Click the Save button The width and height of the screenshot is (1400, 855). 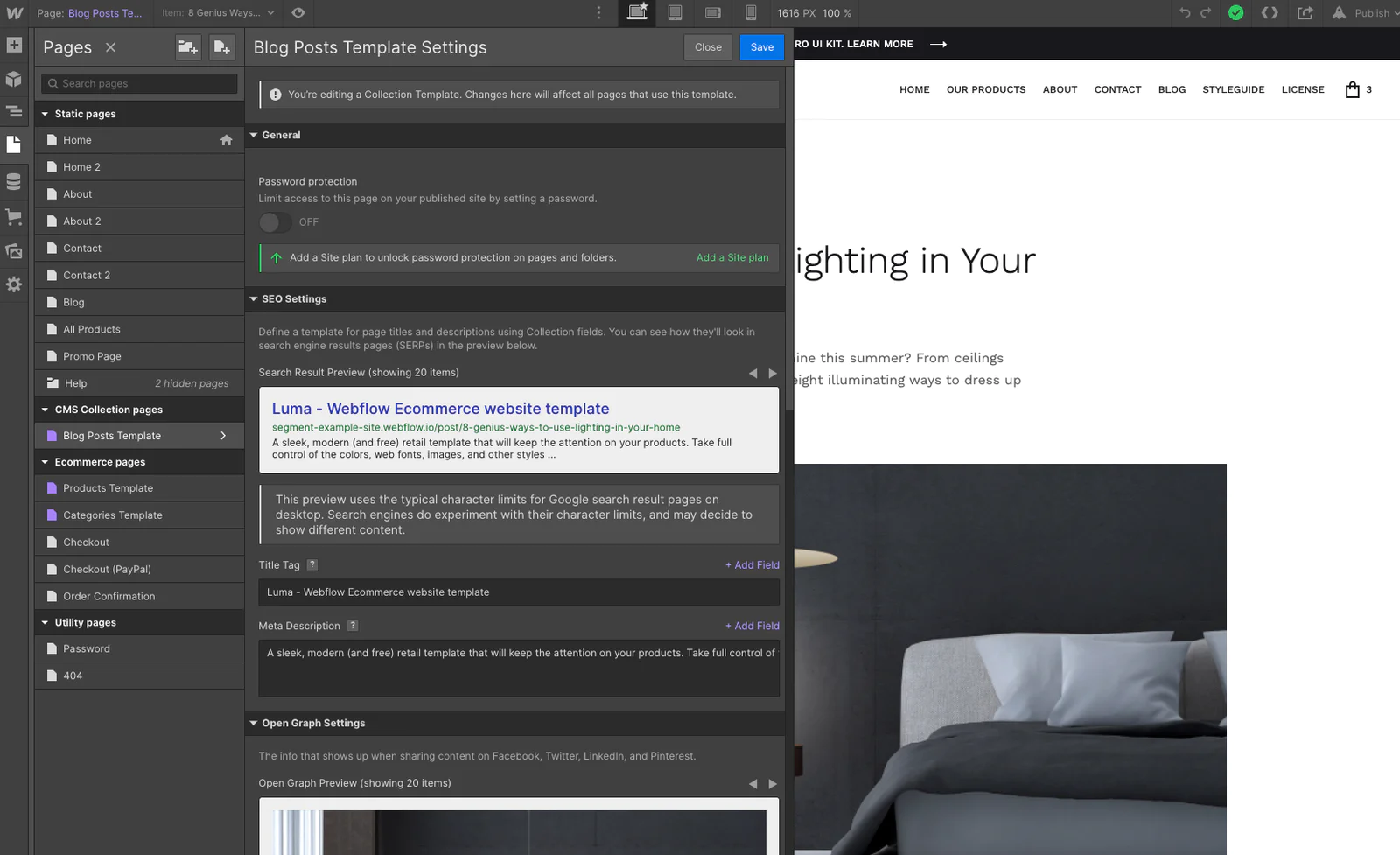click(x=761, y=47)
